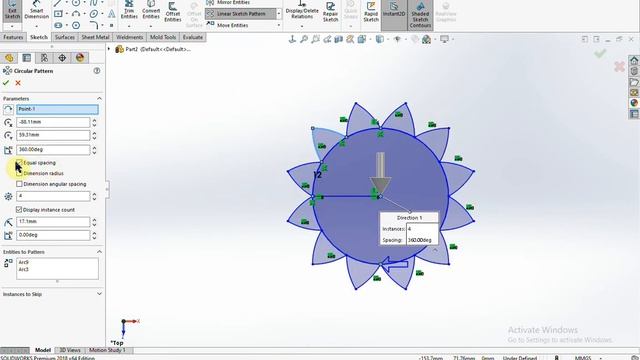
Task: Click the instance count field showing 4
Action: (x=53, y=196)
